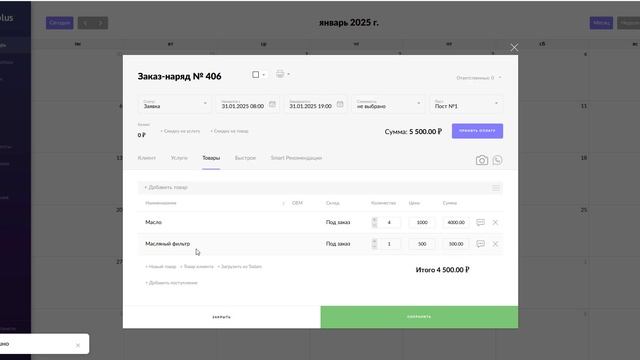Click Сегодня button in background calendar
The image size is (640, 360).
tap(60, 23)
